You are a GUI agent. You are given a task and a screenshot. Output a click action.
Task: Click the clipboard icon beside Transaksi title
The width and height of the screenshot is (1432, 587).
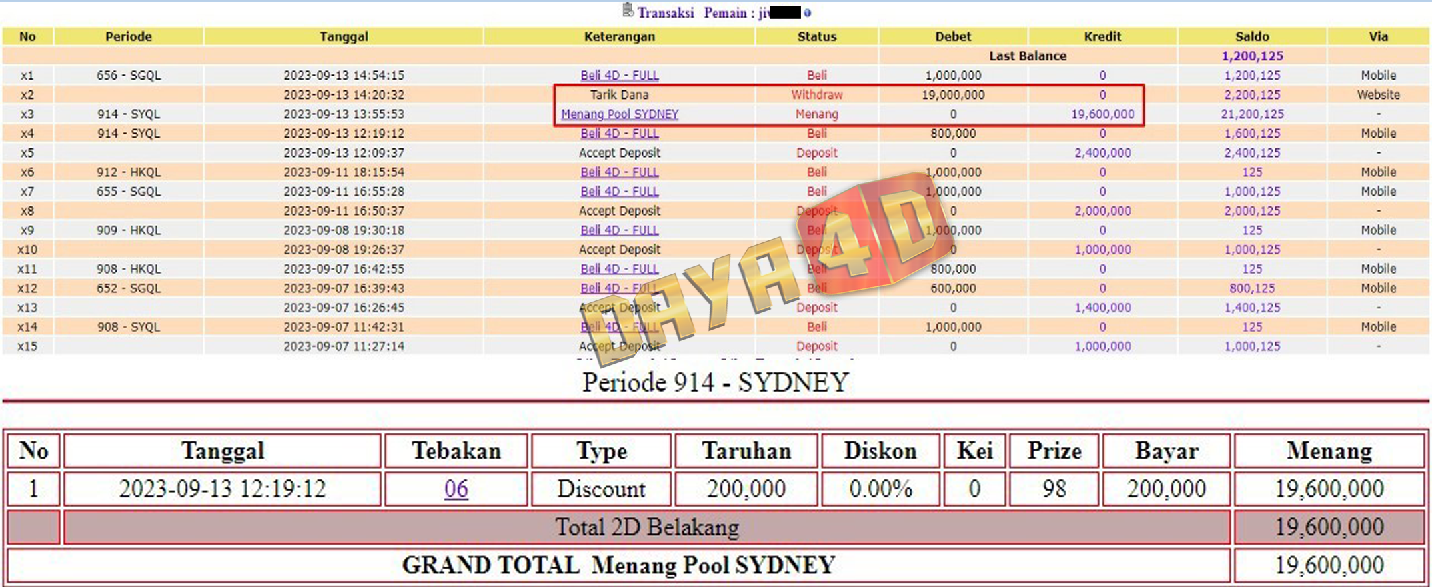627,11
